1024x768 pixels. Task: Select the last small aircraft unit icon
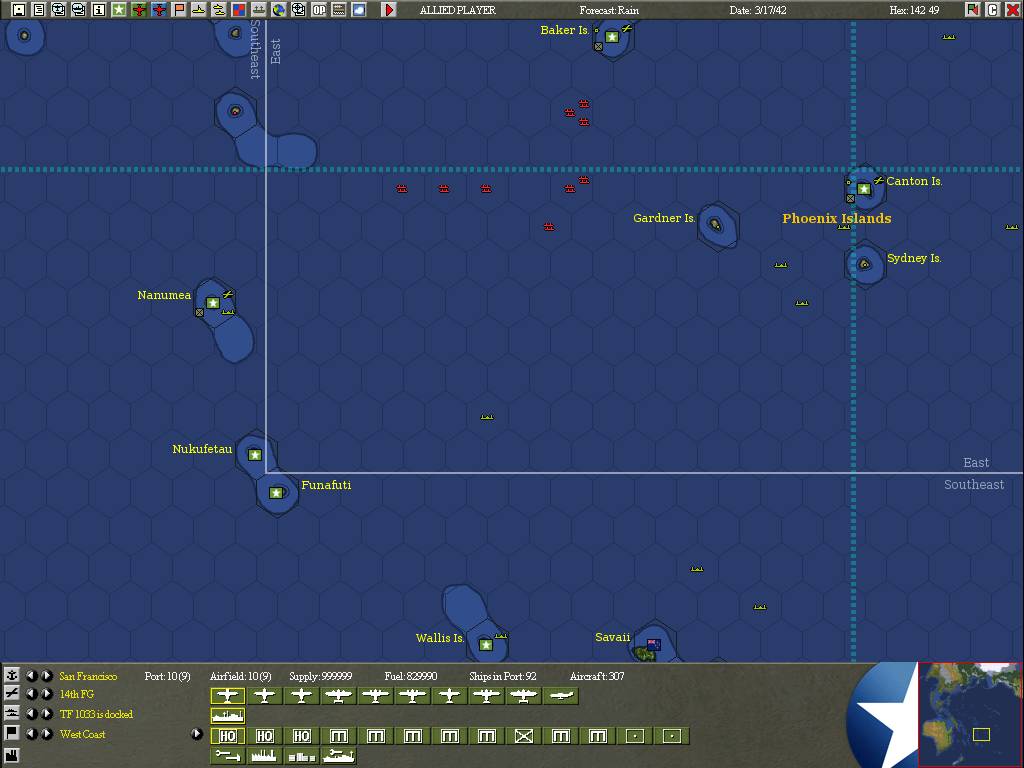[x=561, y=696]
